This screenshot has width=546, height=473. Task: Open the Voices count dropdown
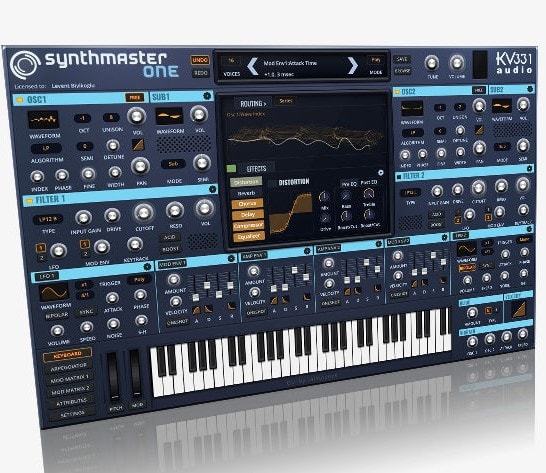tap(231, 61)
